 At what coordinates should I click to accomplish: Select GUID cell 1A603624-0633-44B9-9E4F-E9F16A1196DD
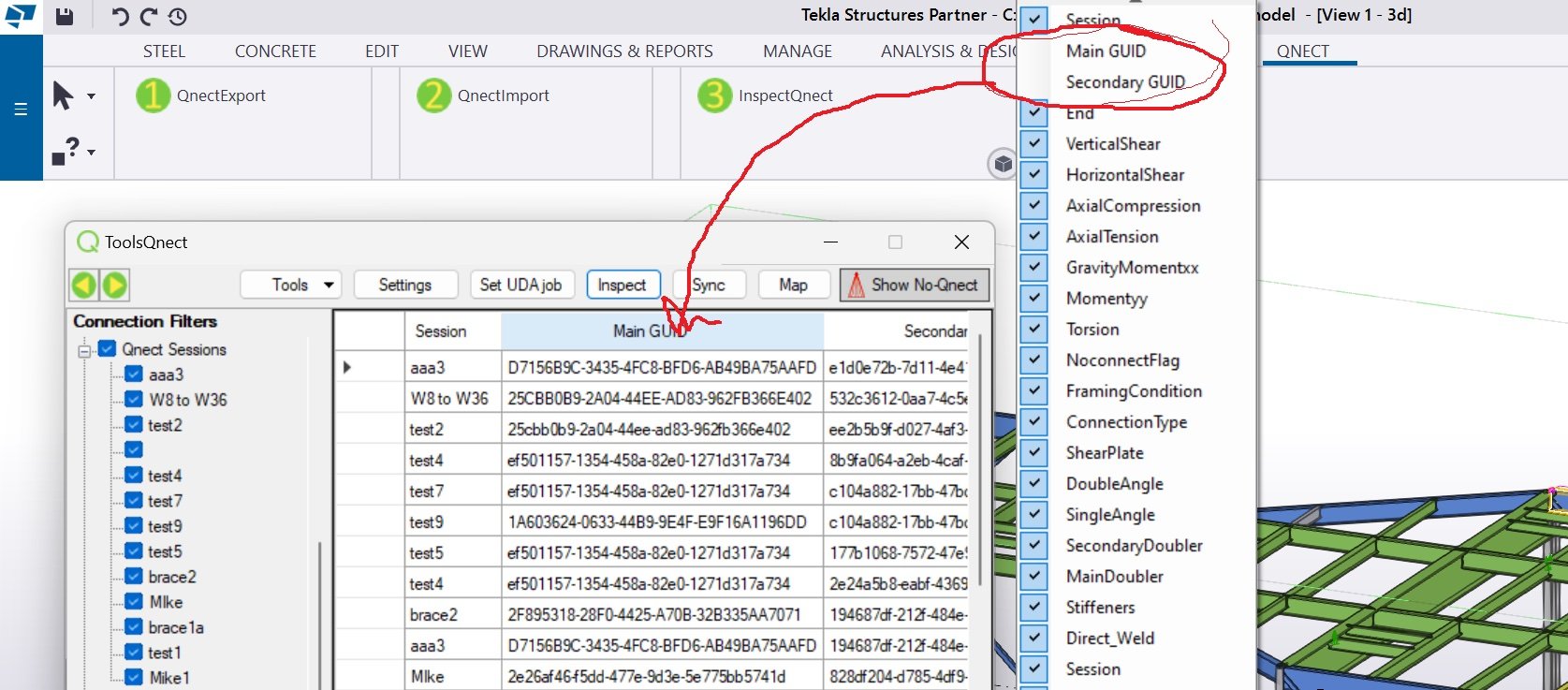[x=662, y=521]
